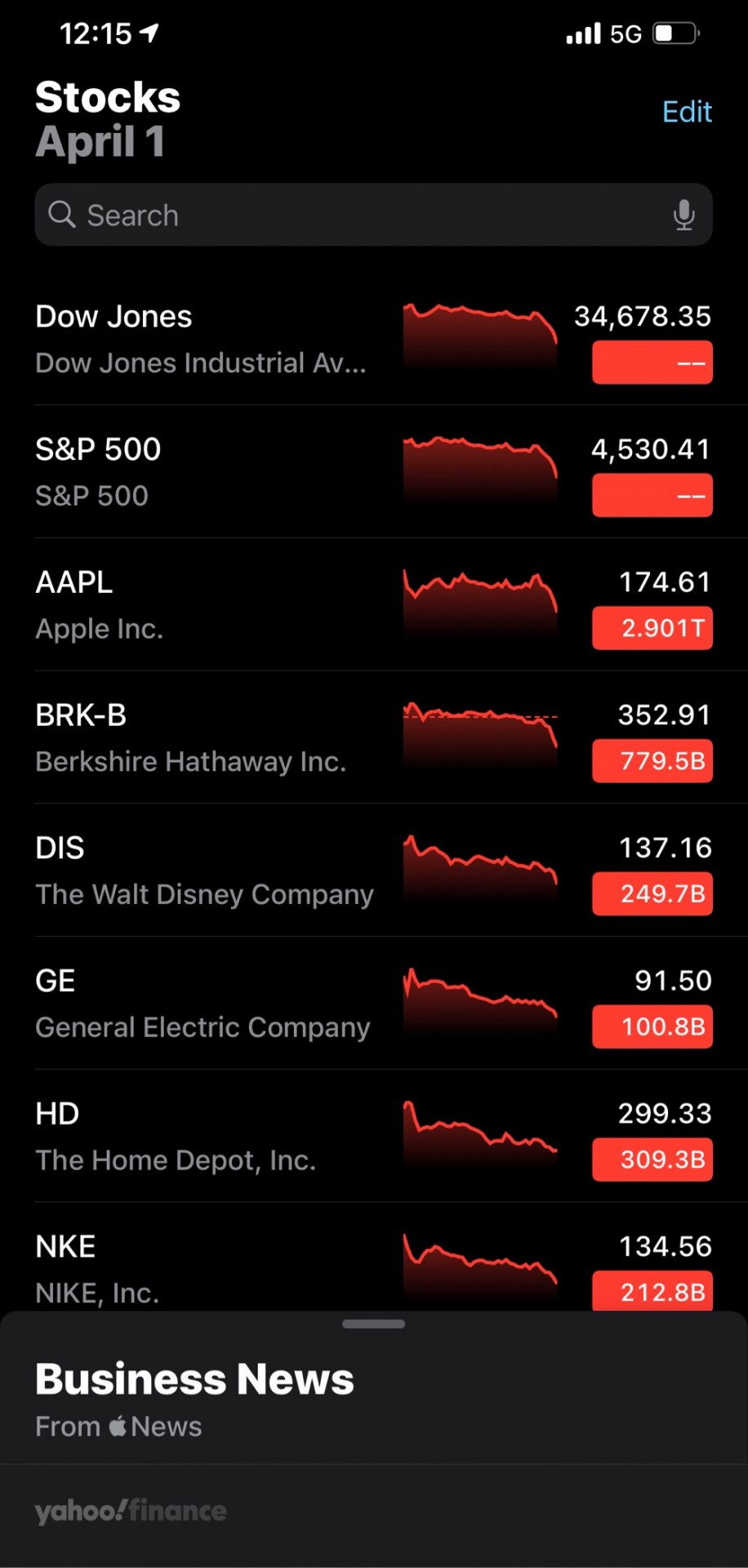Tap the search magnifying glass icon
This screenshot has width=748, height=1568.
click(61, 215)
